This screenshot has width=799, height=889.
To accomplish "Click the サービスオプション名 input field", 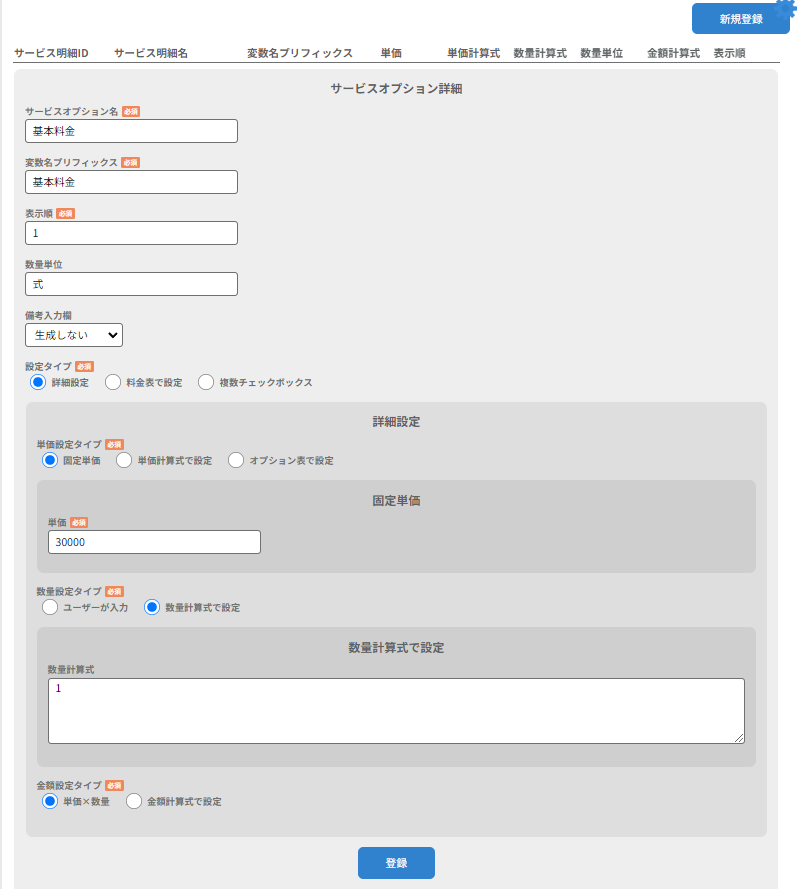I will 131,131.
